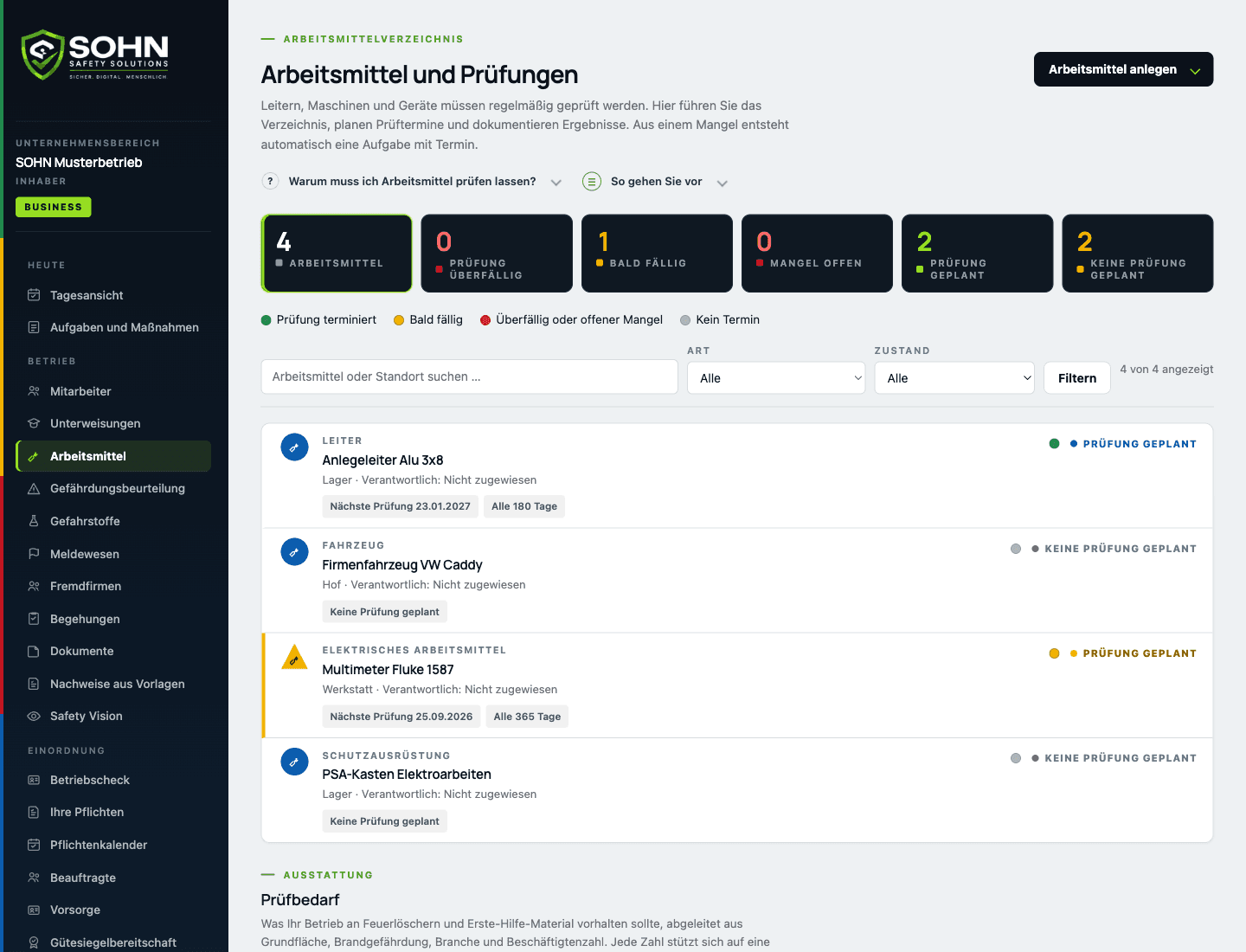Click gray status dot on Firmenfahrzeug row

pyautogui.click(x=1016, y=549)
